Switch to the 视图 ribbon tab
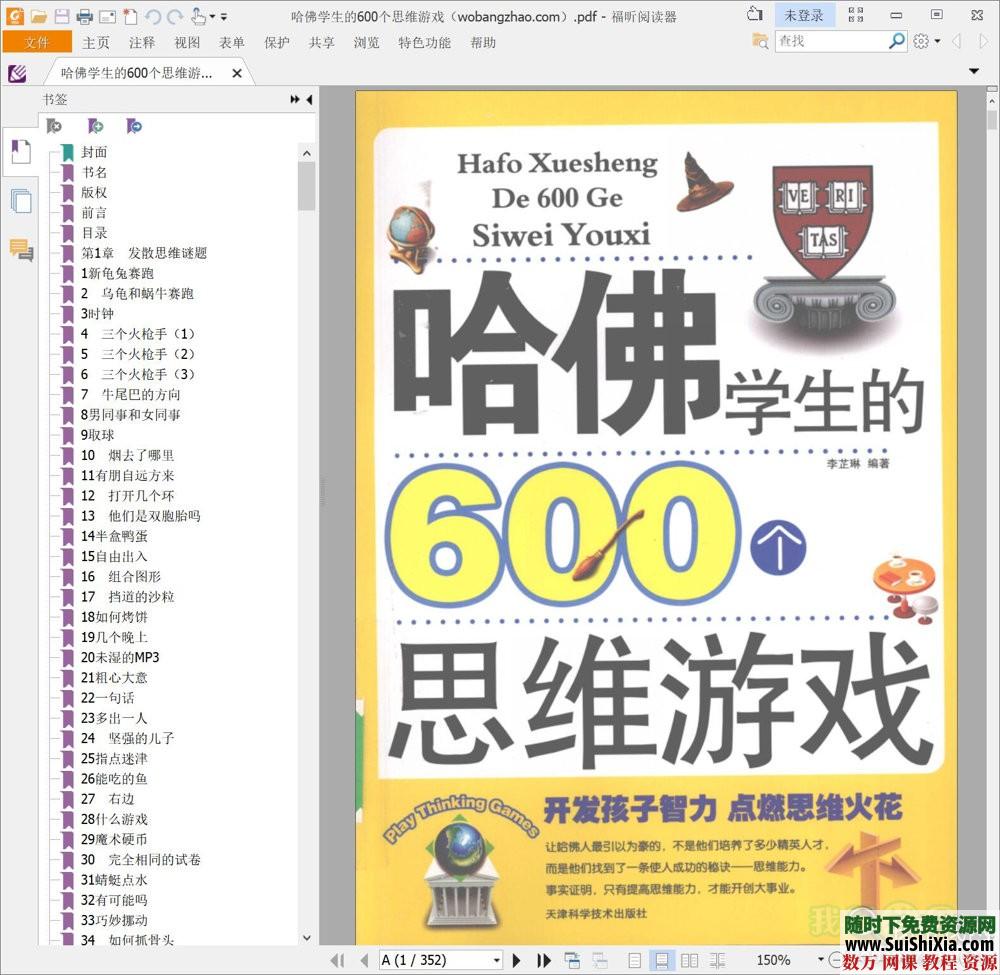 [187, 42]
